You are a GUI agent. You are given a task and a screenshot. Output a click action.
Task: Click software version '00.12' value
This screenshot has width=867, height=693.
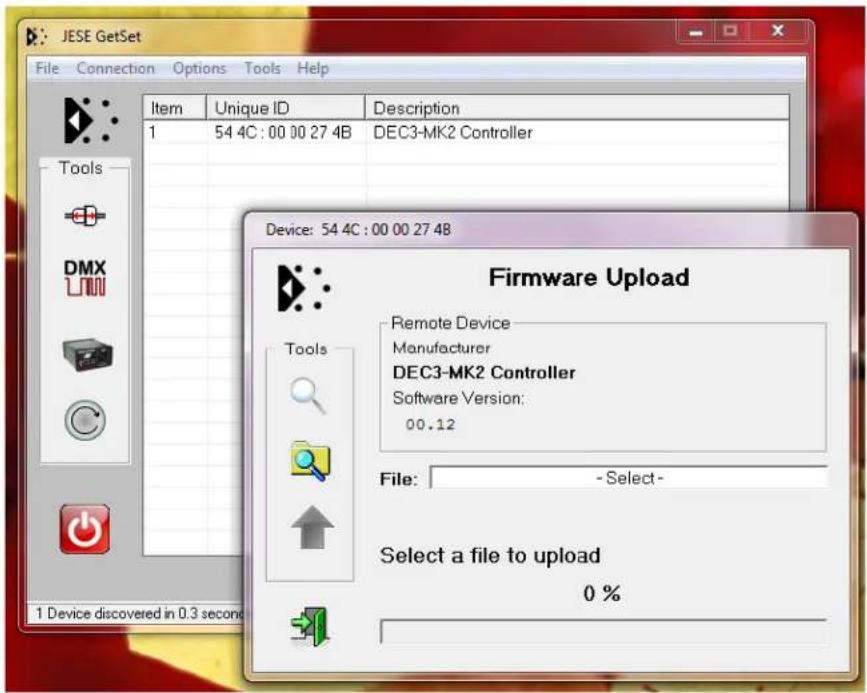coord(430,425)
